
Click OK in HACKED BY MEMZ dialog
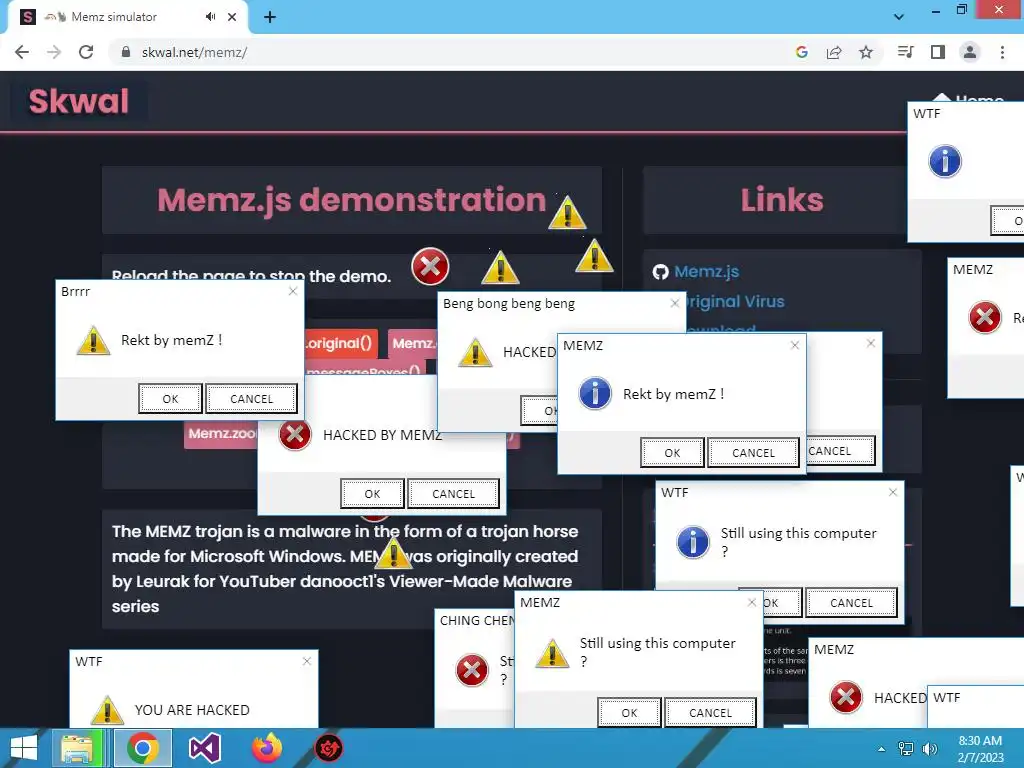point(372,494)
